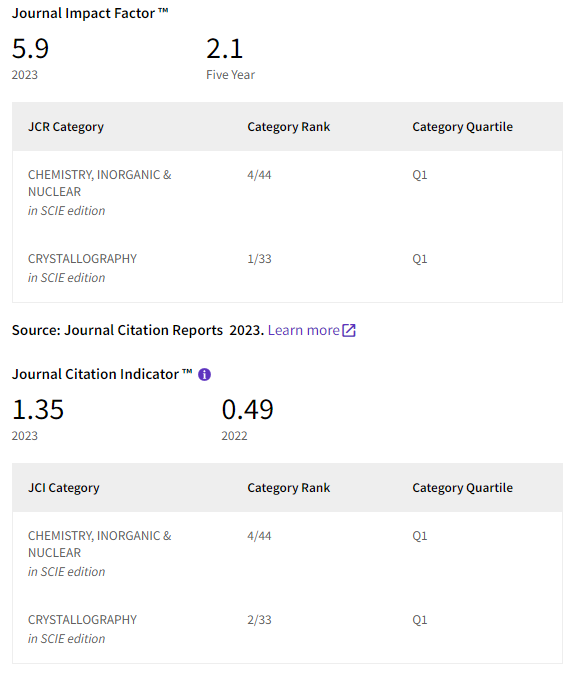Click the Category Rank header in JCI table
Screen dimensions: 578x676
[x=288, y=488]
